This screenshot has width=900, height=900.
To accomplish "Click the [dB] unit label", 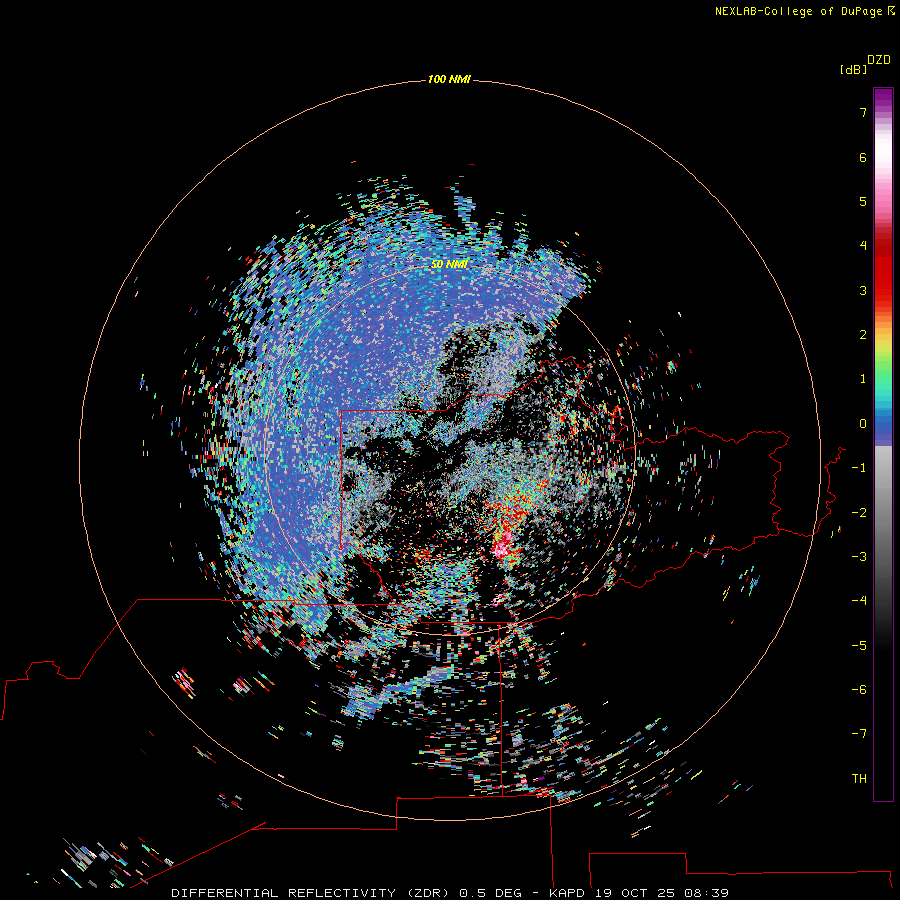I will (x=853, y=69).
